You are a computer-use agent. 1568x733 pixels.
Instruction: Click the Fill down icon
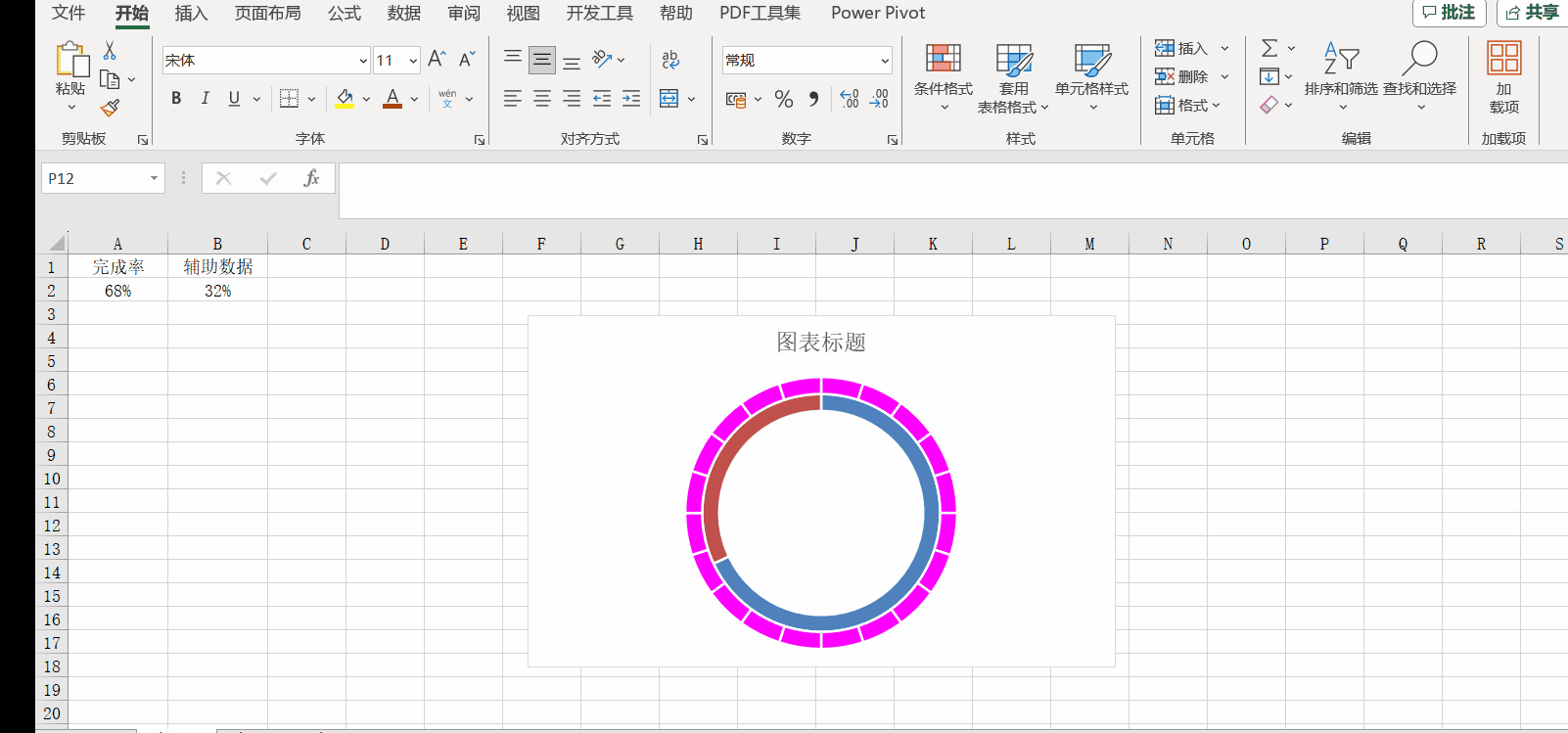coord(1269,76)
